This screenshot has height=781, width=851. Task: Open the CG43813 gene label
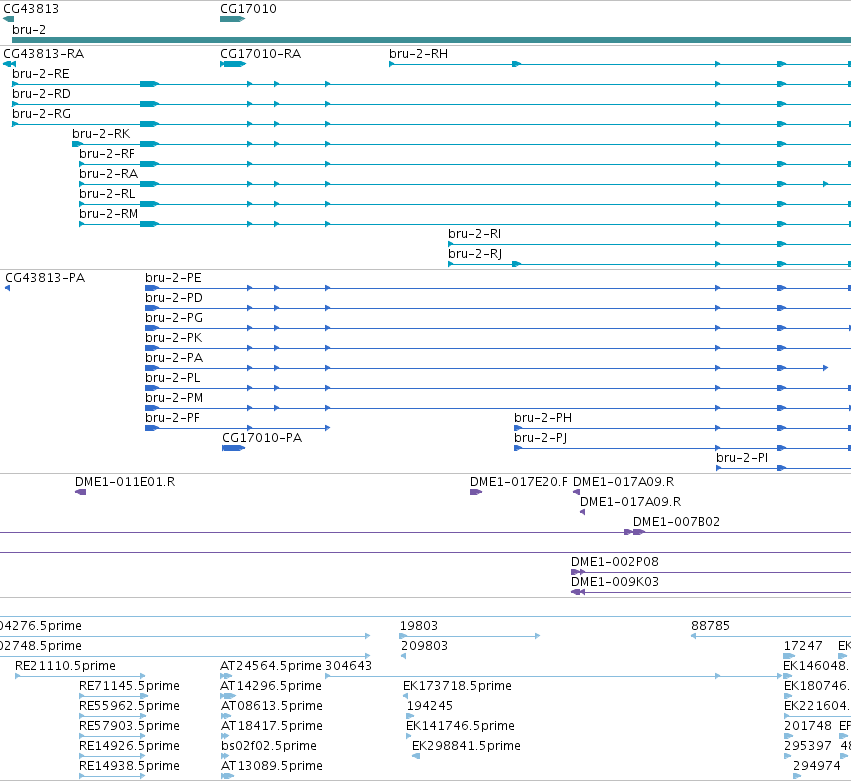coord(31,9)
